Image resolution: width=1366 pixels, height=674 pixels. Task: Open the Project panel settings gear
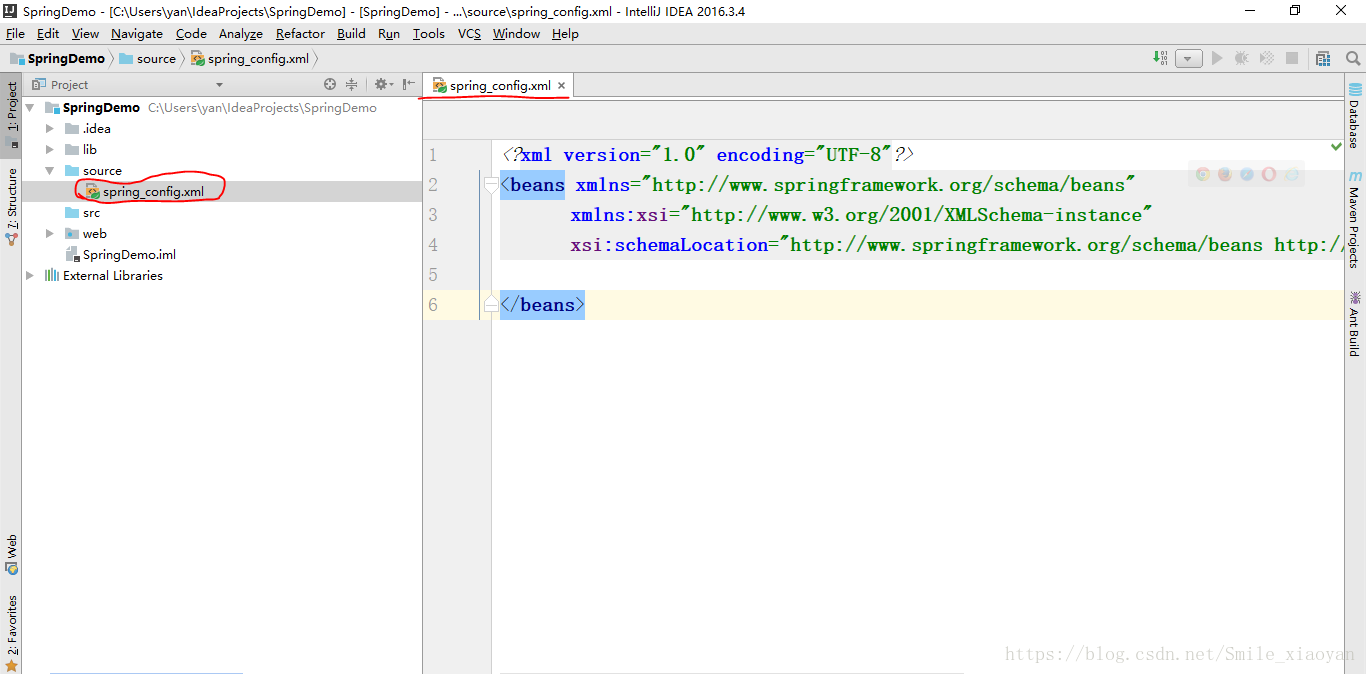tap(382, 85)
